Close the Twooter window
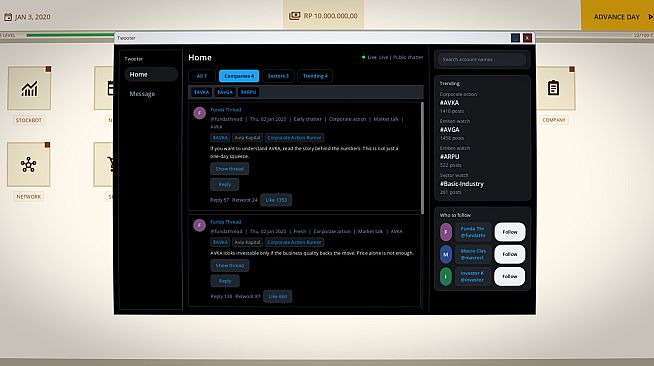 click(x=528, y=38)
